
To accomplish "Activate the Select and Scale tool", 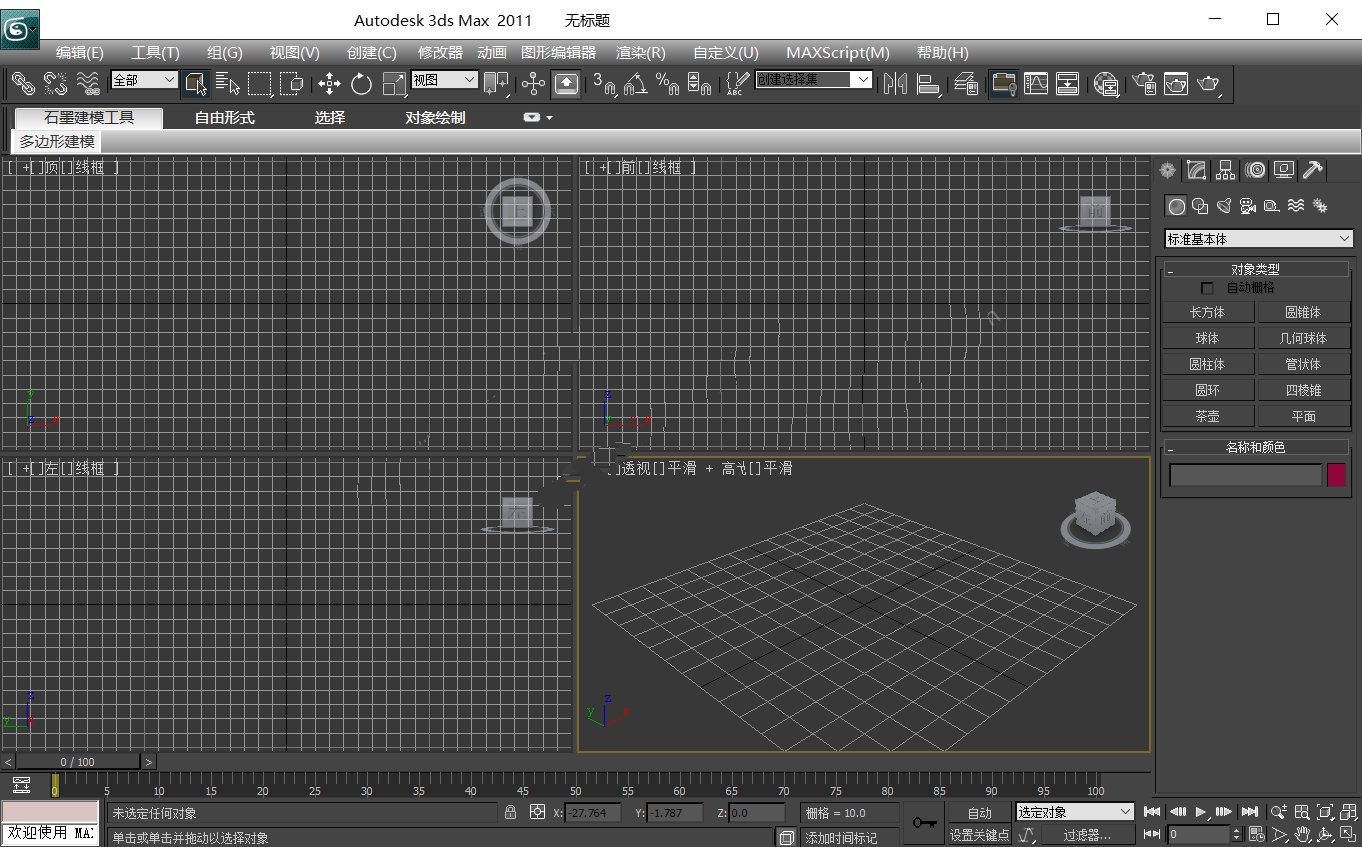I will pos(394,84).
